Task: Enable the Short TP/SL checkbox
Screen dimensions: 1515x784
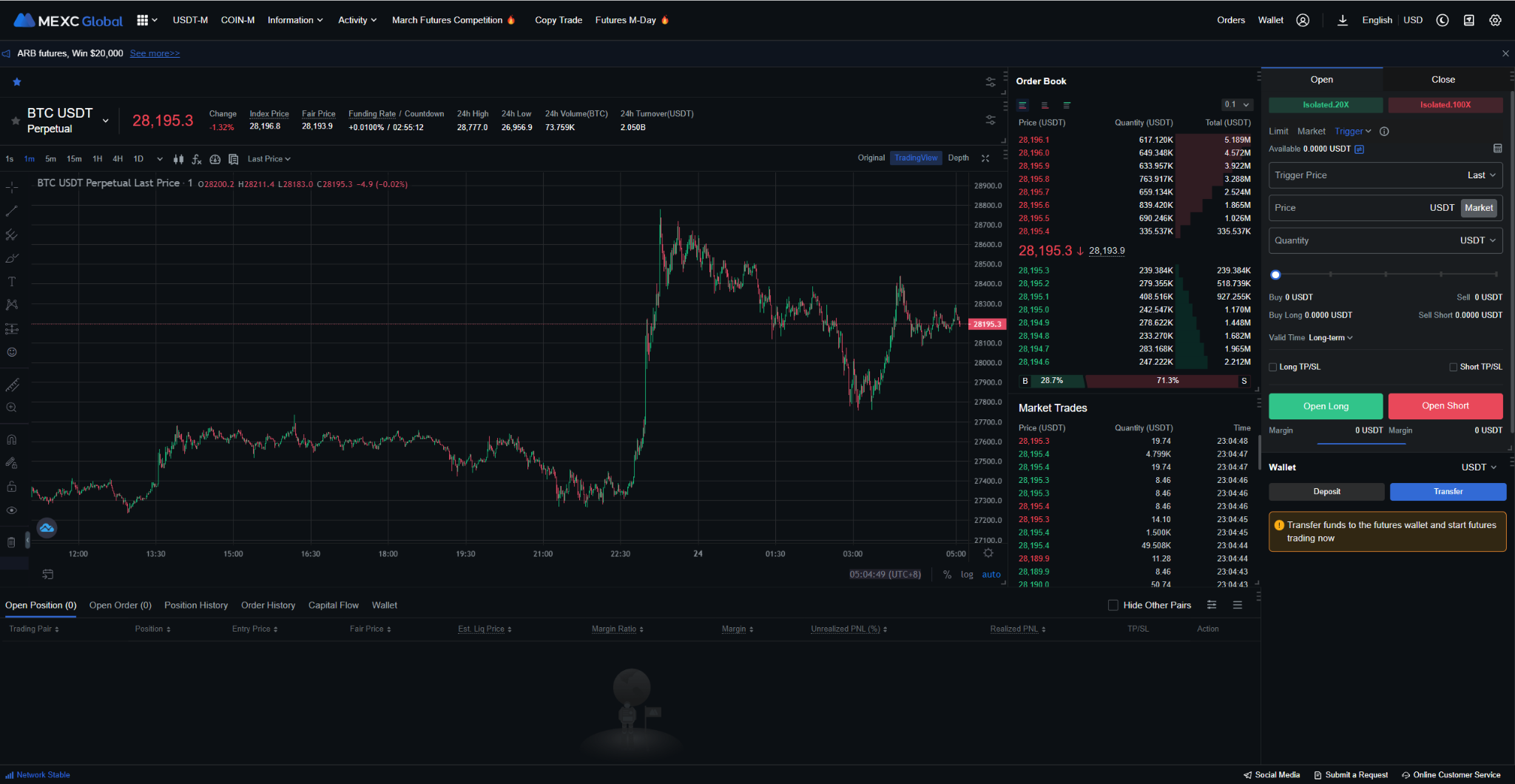Action: pos(1454,367)
